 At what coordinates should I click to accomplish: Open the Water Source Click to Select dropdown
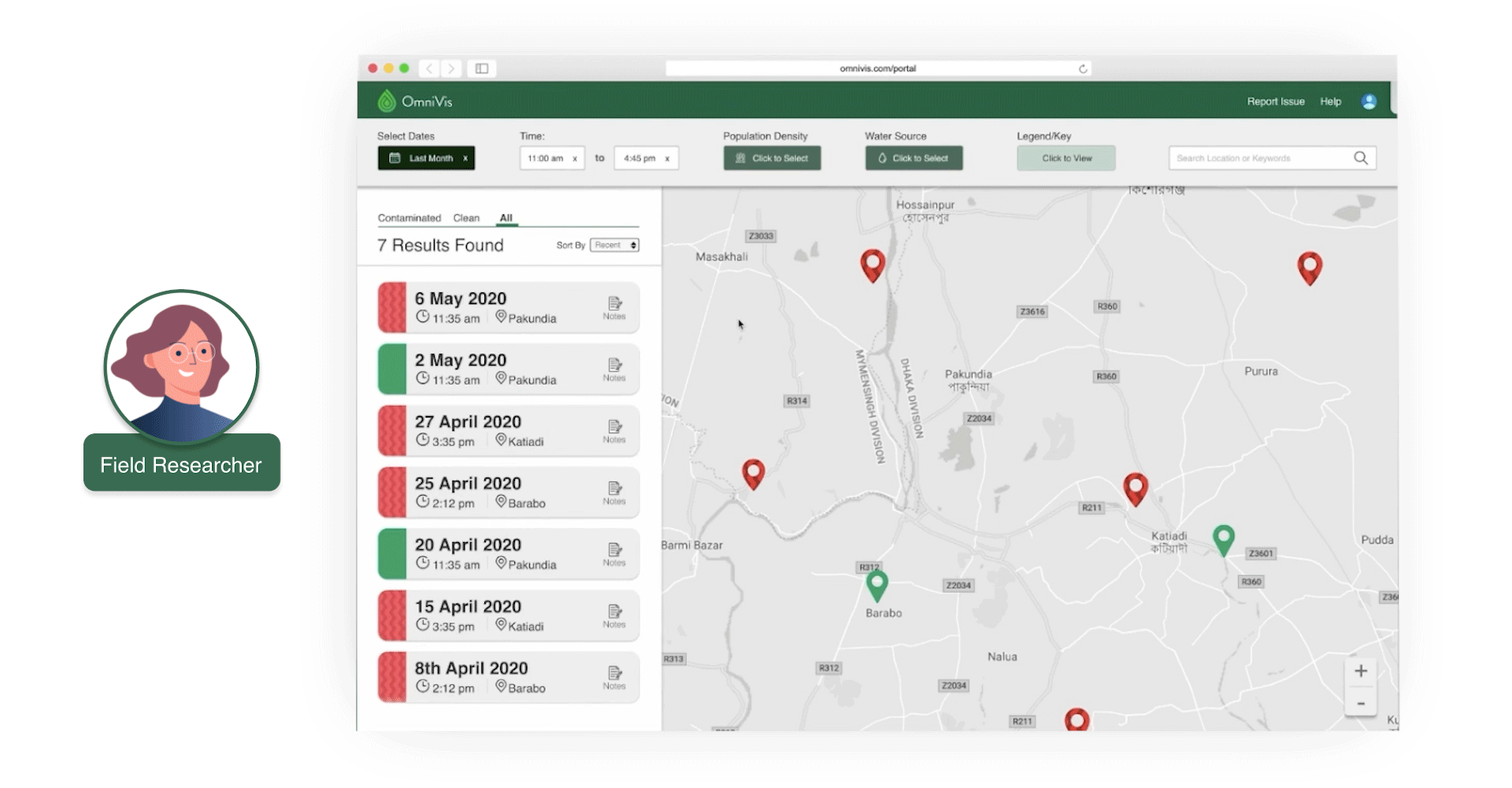(913, 158)
